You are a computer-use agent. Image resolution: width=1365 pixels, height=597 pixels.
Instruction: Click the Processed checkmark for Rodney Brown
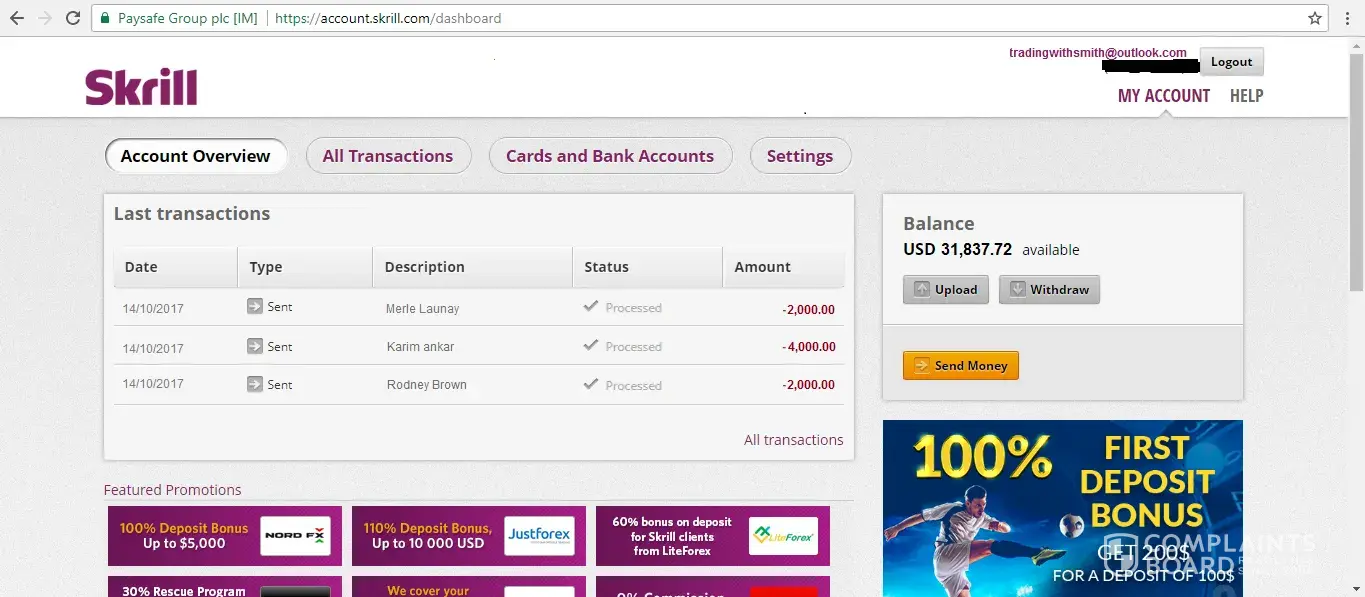coord(591,384)
